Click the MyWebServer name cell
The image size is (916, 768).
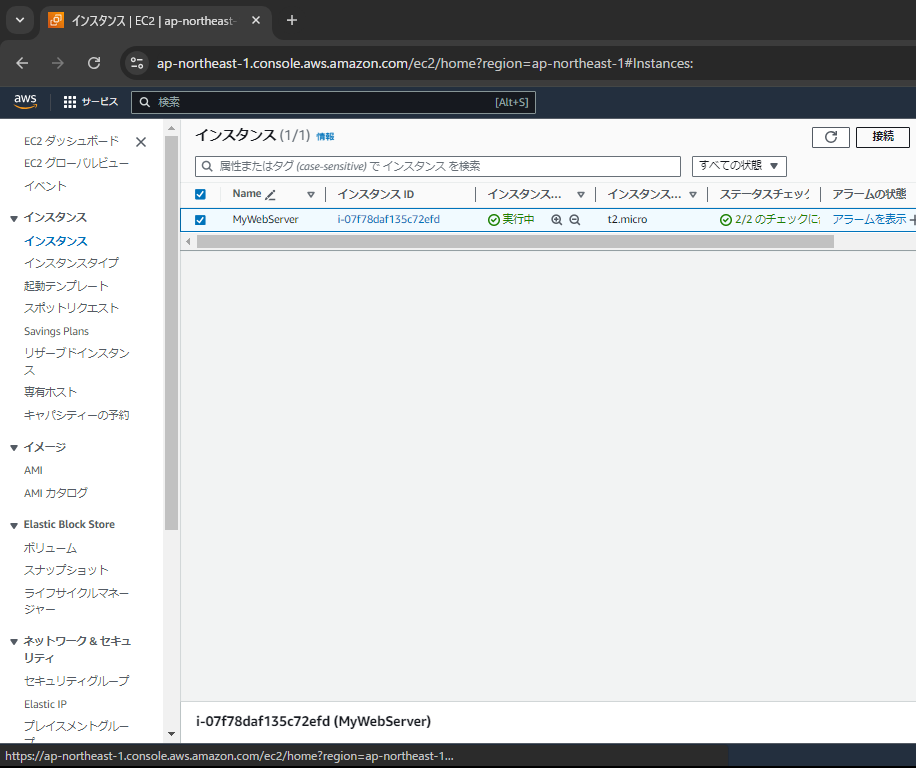(x=265, y=220)
